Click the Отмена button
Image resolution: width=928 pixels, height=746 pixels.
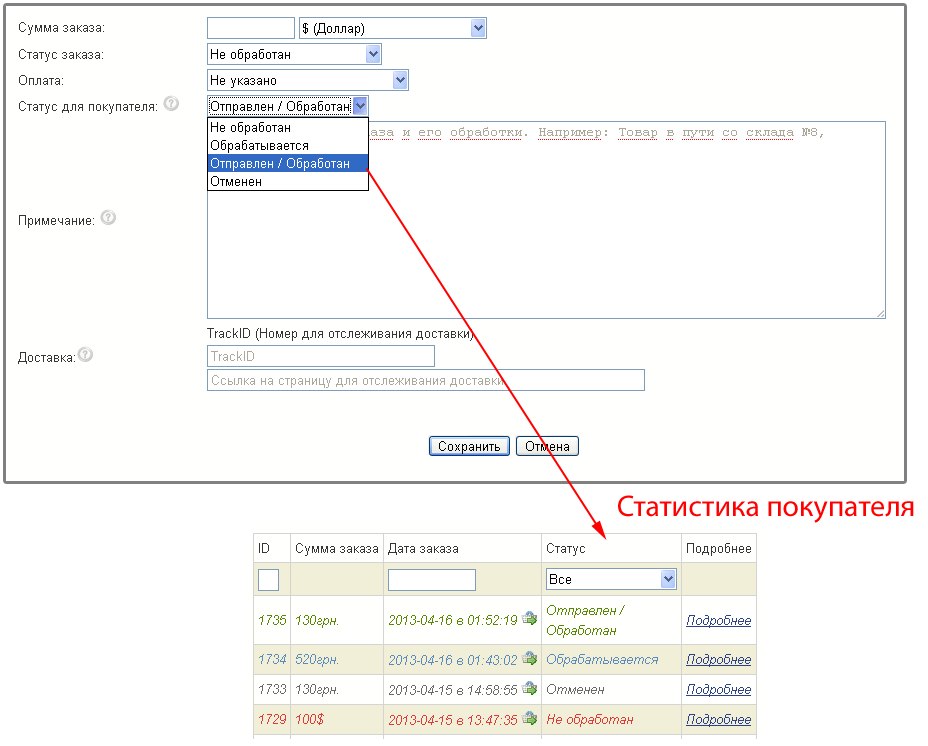(x=547, y=446)
